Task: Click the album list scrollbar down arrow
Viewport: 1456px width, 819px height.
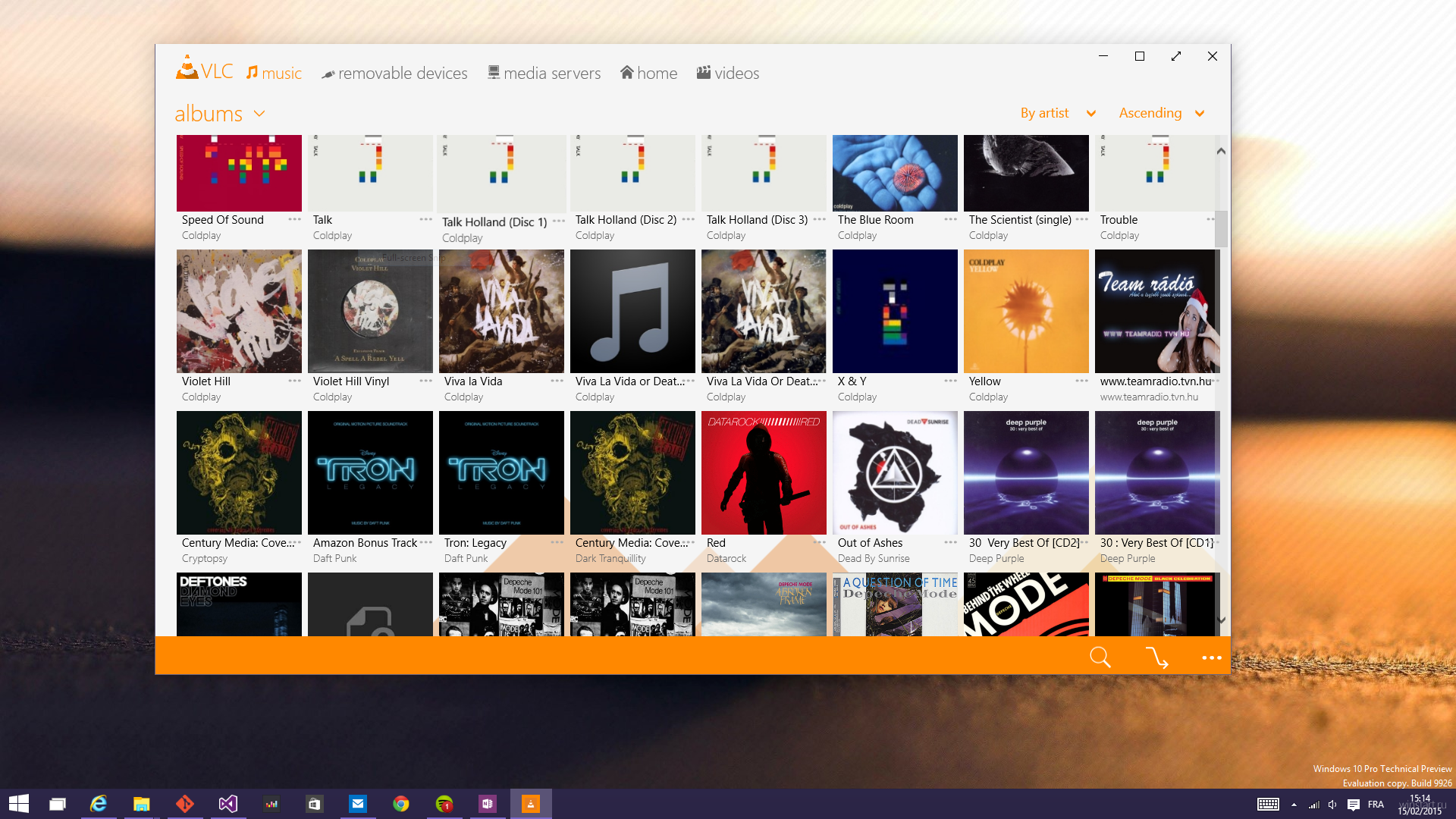Action: (1221, 620)
